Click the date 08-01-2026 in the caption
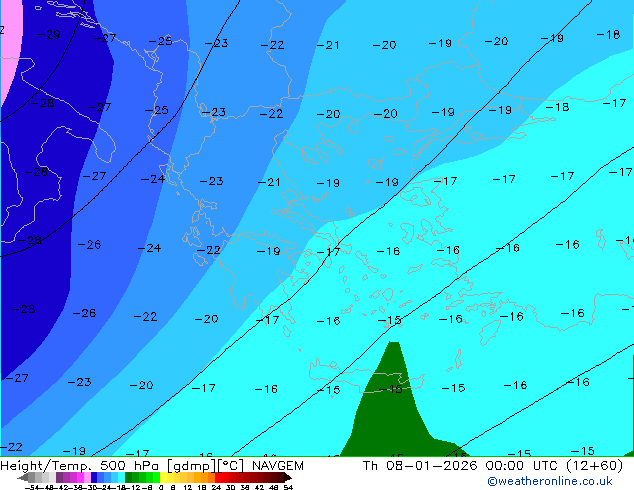 [x=431, y=466]
